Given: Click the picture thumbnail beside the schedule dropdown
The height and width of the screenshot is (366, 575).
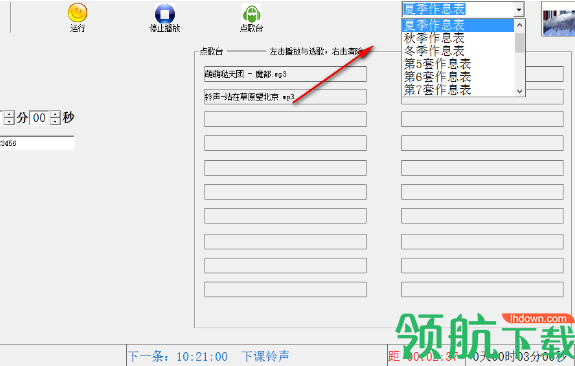Looking at the screenshot, I should [558, 19].
